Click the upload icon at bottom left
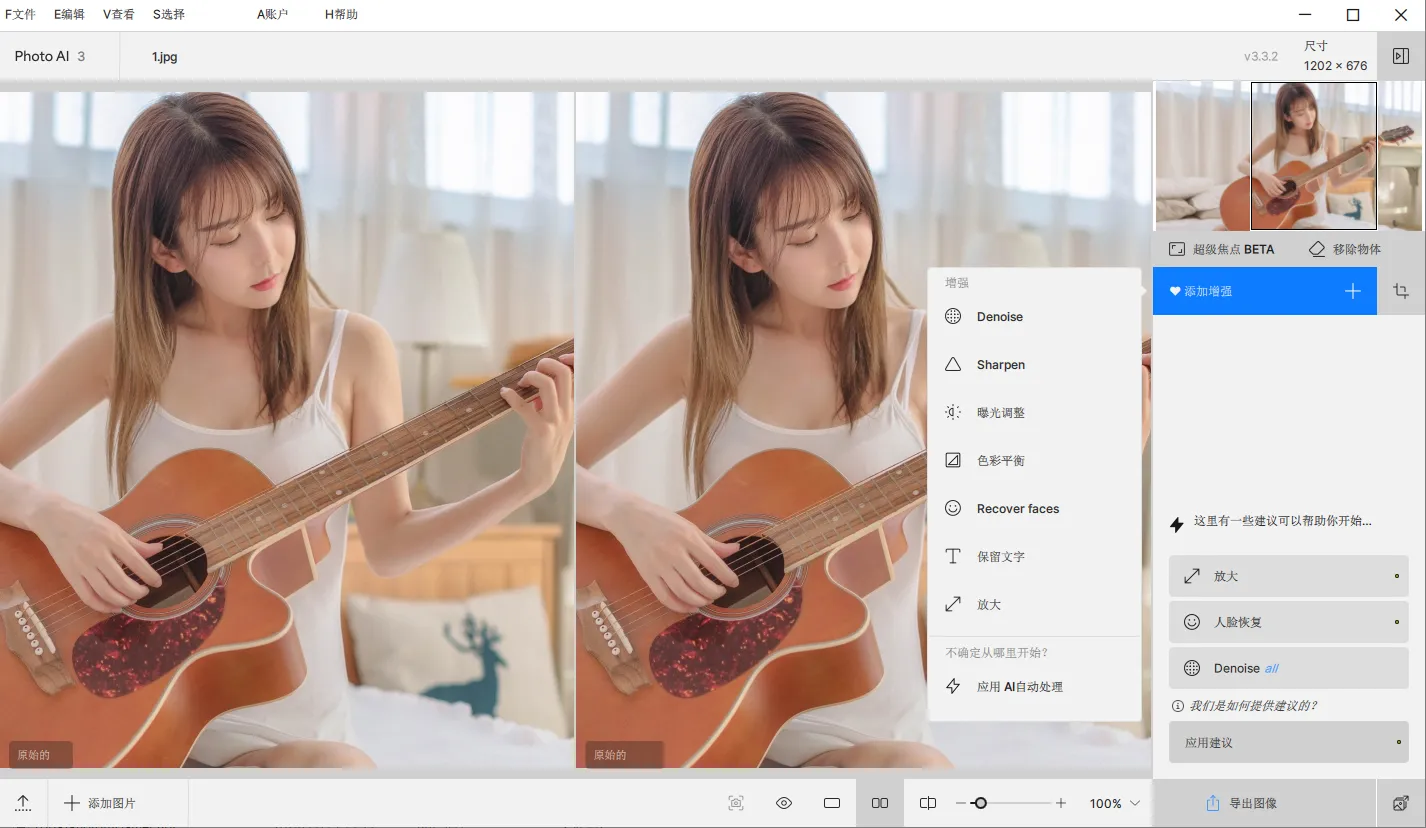Viewport: 1426px width, 828px height. coord(23,803)
